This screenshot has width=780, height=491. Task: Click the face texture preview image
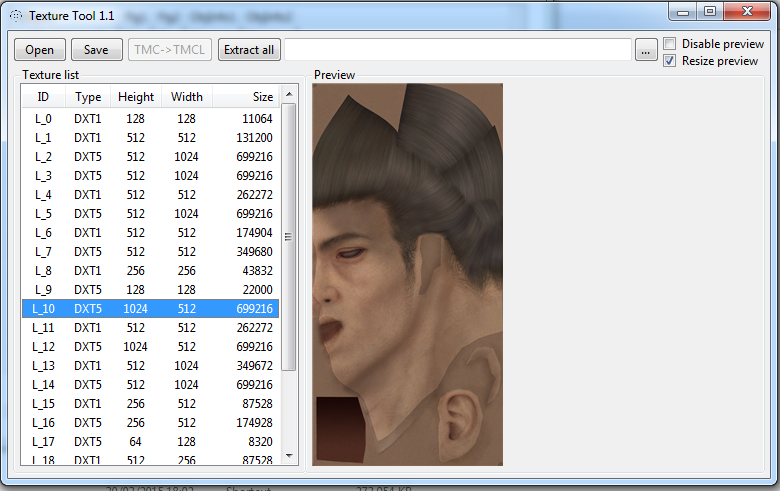coord(407,274)
